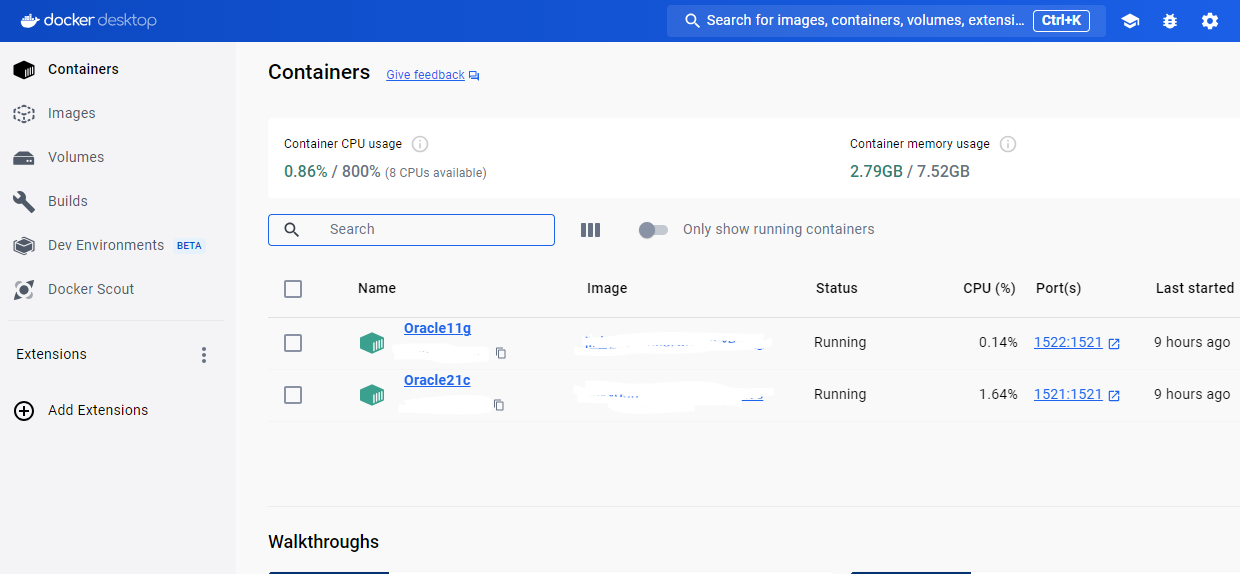Click the 1.64% CPU value

coord(998,394)
